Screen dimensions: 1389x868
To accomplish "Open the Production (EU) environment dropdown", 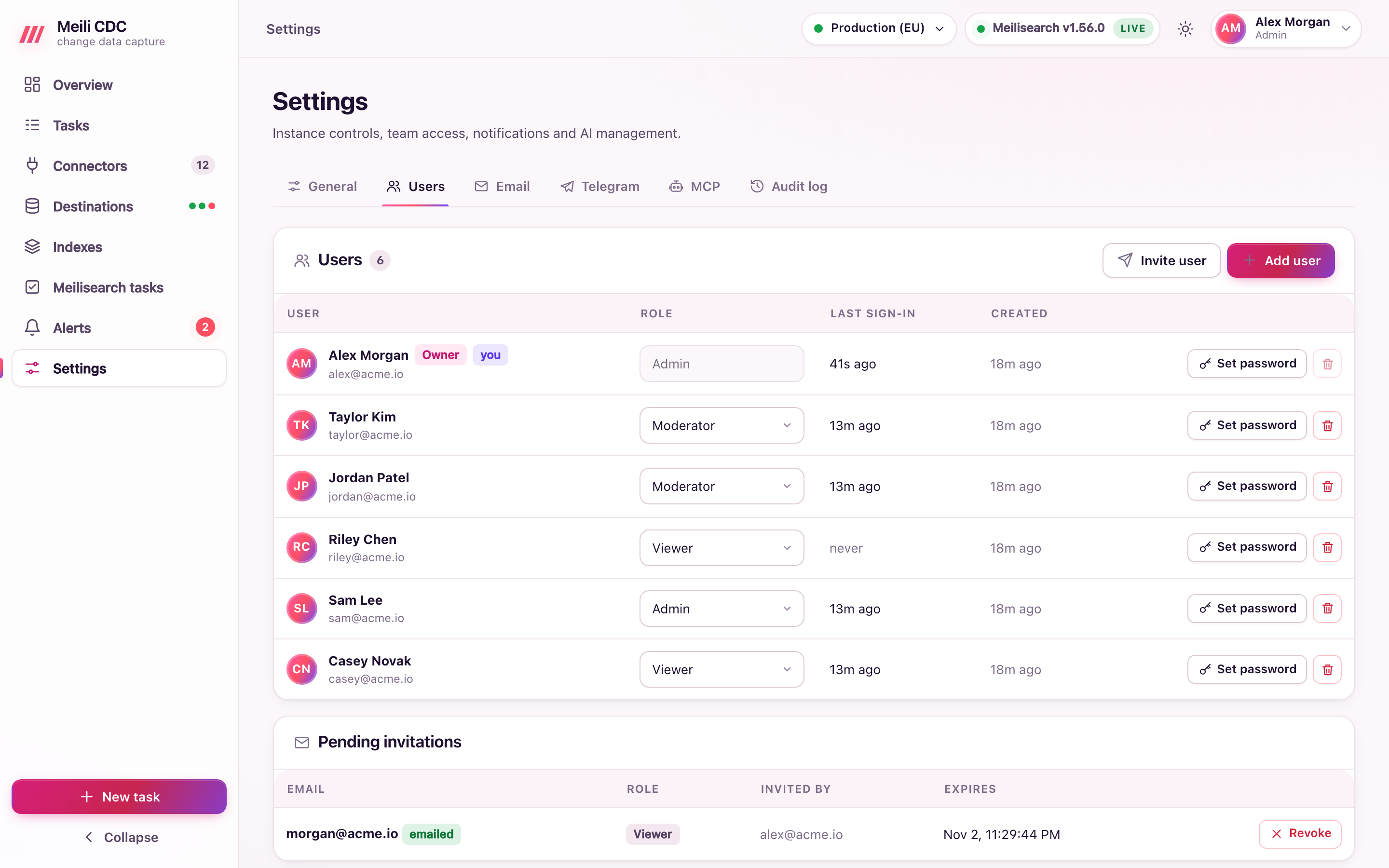I will coord(879,29).
